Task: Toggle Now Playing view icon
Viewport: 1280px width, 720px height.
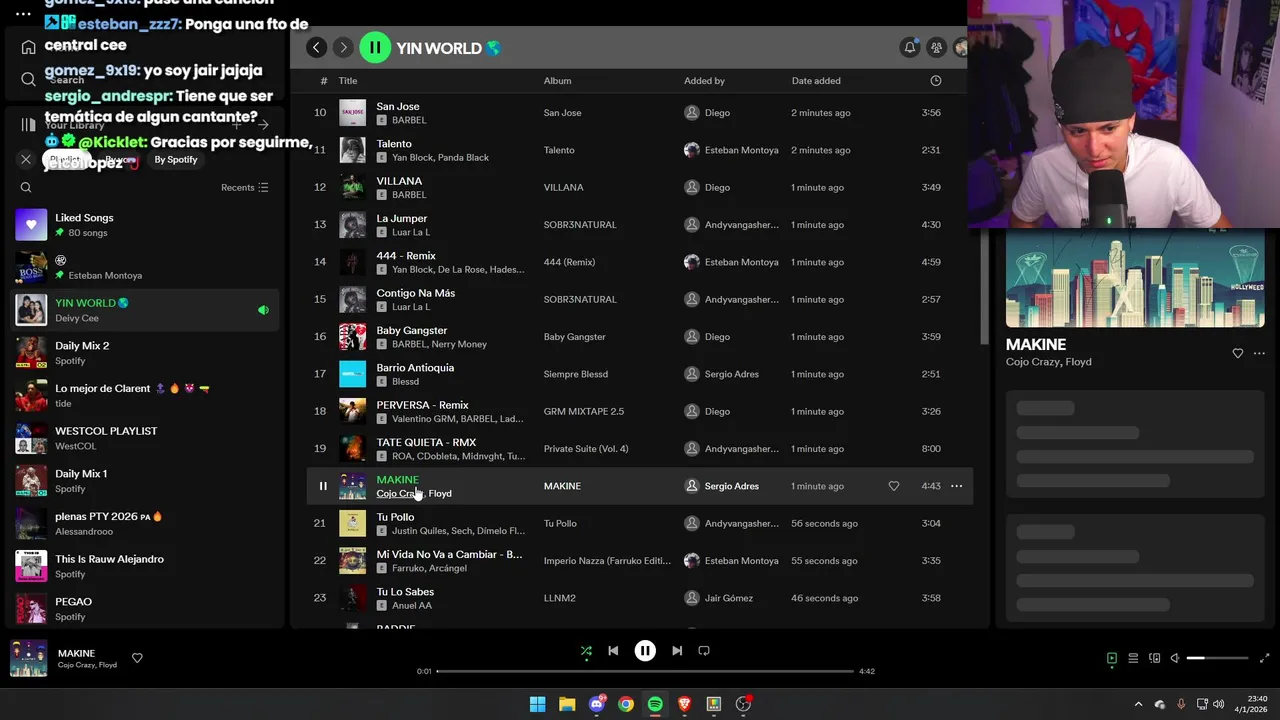Action: 1112,658
